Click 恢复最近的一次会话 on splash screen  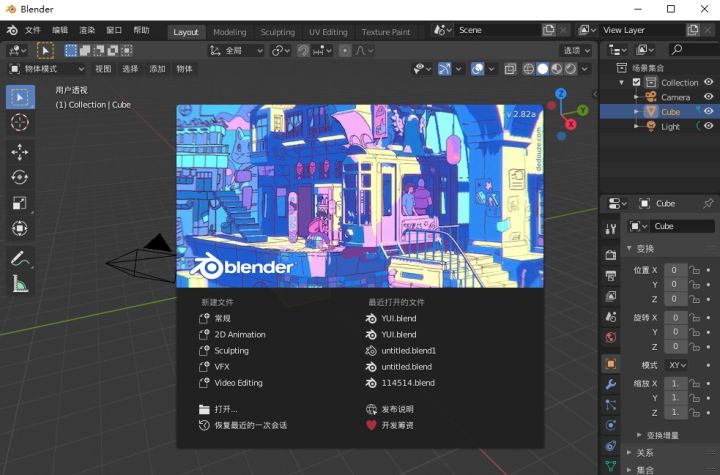[250, 425]
